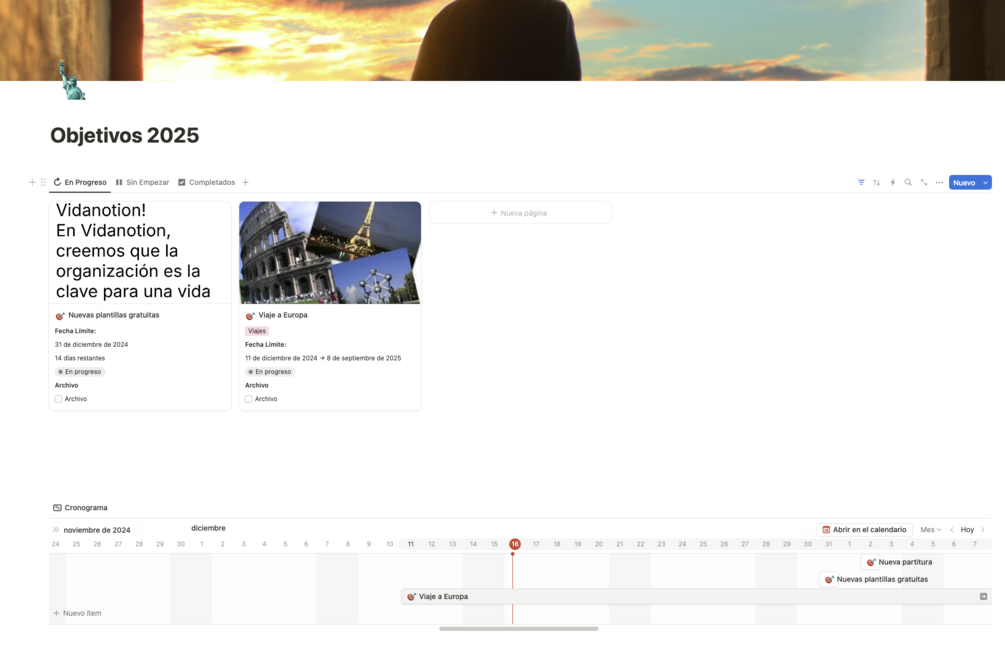Screen dimensions: 1005x645
Task: Switch to the En Progreso tab
Action: (x=80, y=182)
